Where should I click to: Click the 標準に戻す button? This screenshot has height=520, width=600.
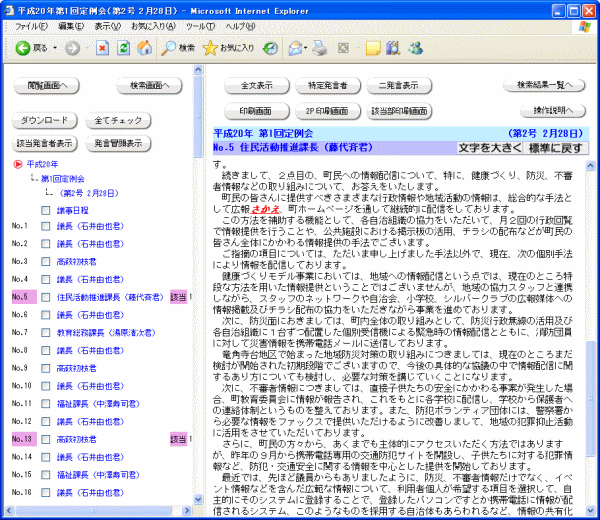point(556,148)
